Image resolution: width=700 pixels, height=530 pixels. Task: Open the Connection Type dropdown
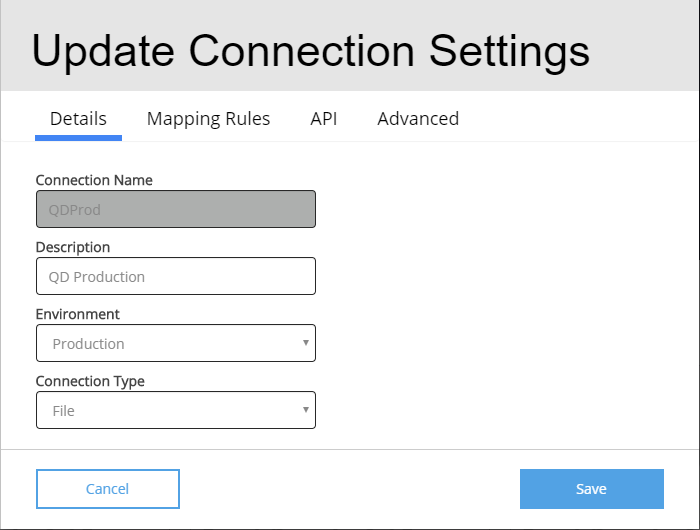[176, 410]
